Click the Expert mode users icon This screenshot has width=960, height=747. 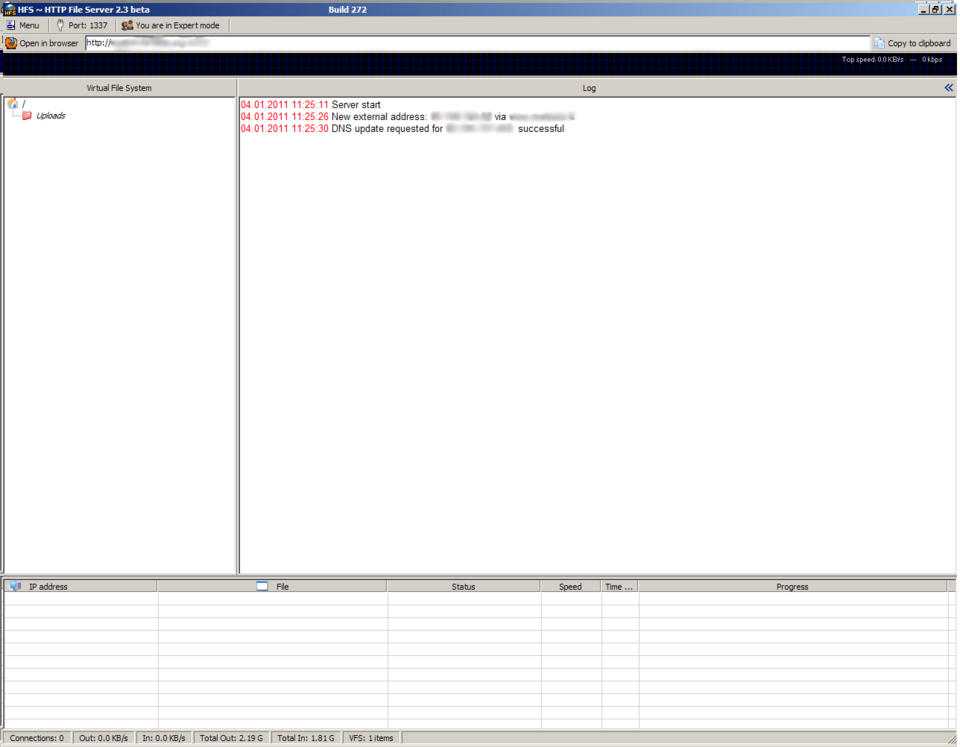coord(127,25)
